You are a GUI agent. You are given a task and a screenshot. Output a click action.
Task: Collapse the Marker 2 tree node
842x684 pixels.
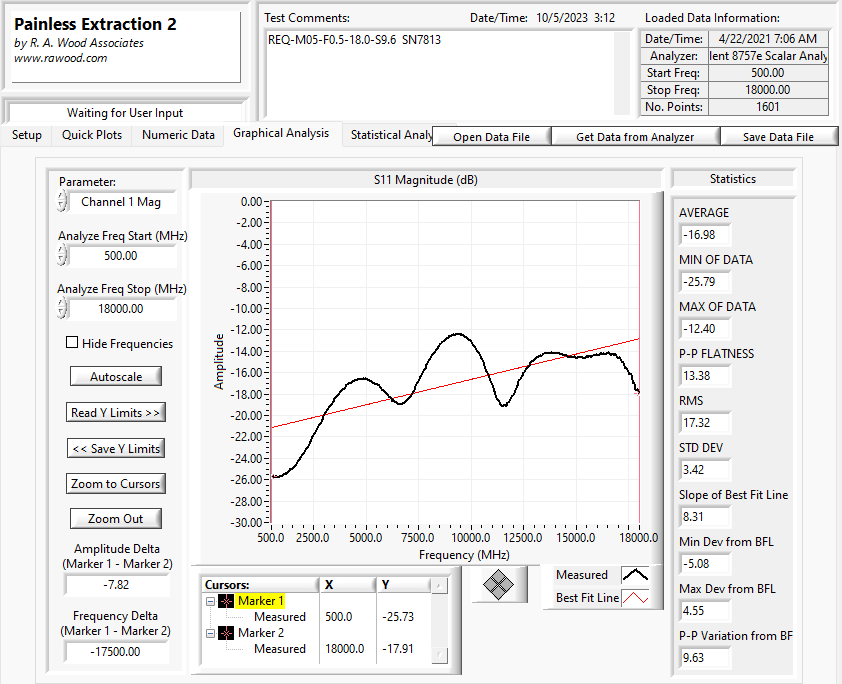click(x=210, y=634)
